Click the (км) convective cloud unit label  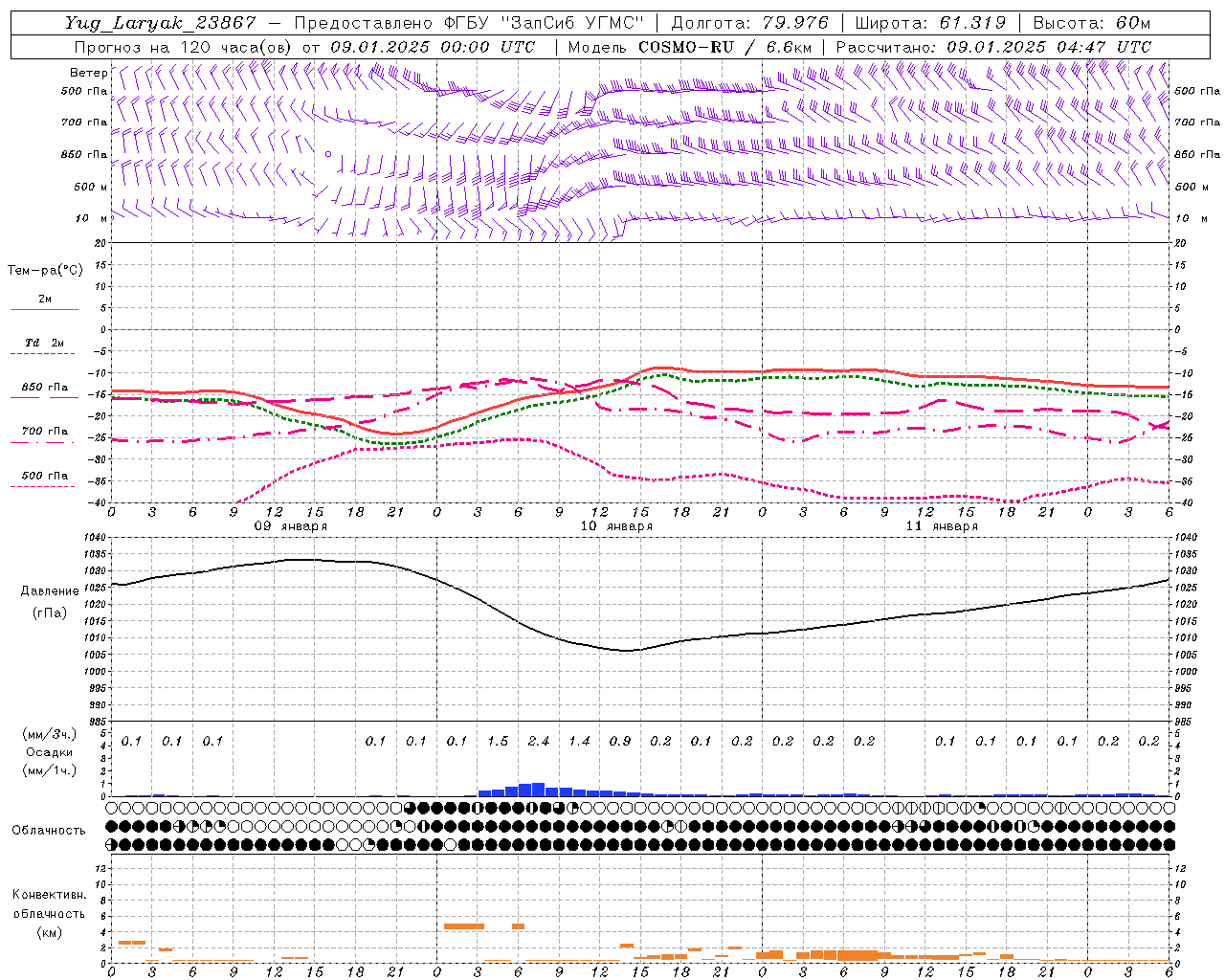click(x=49, y=932)
